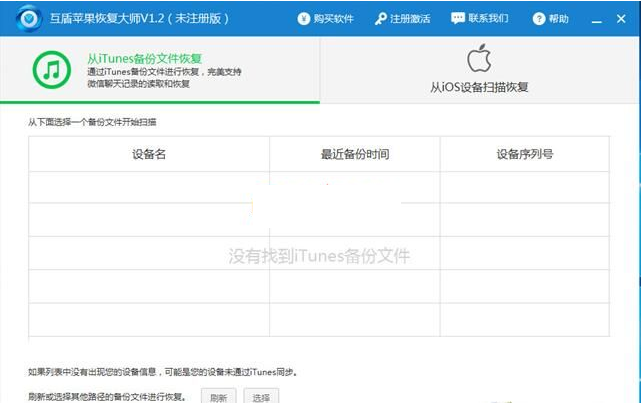Click the Apple logo icon
This screenshot has width=641, height=403.
[x=479, y=59]
